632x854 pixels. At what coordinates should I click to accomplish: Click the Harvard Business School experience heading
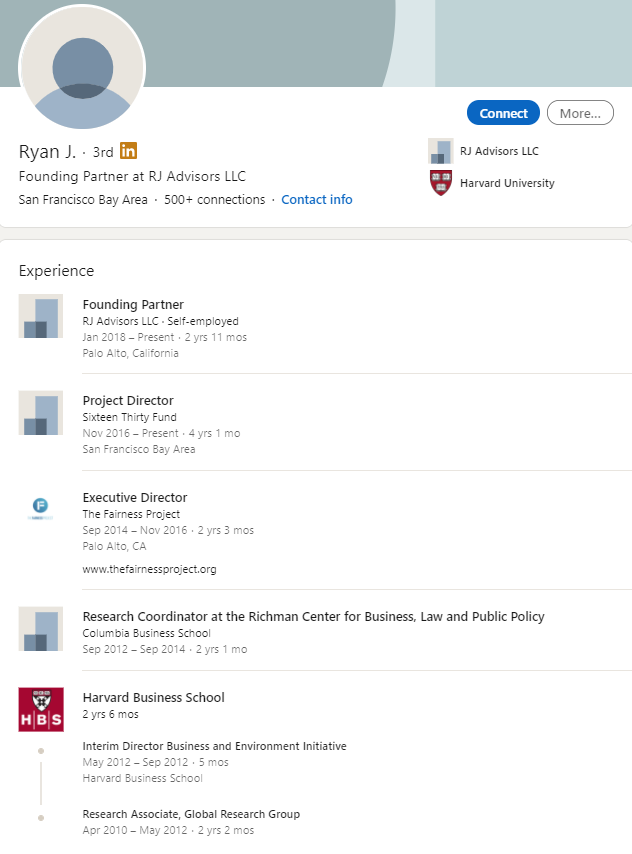click(153, 698)
